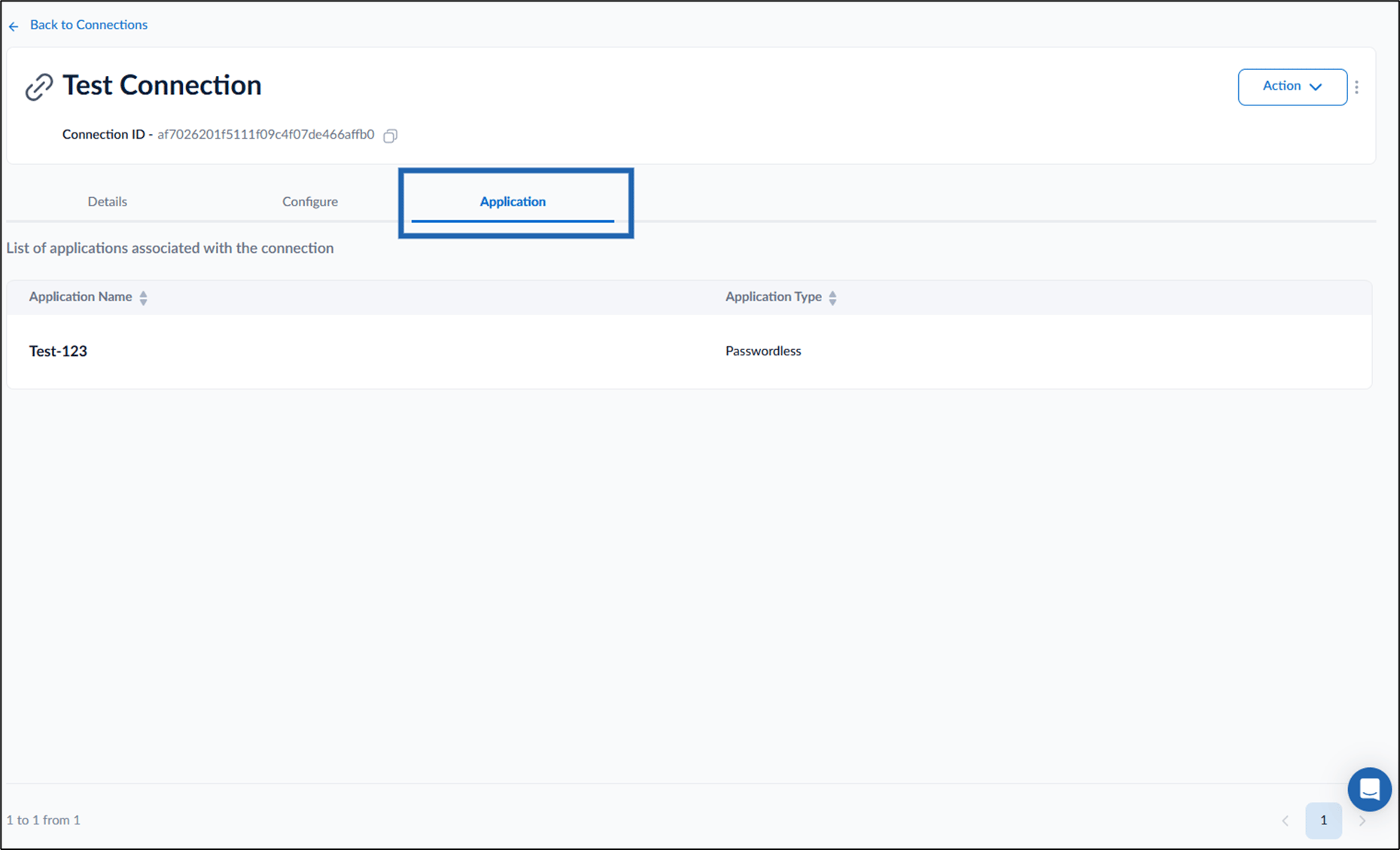Image resolution: width=1400 pixels, height=850 pixels.
Task: Select the Application tab
Action: [x=513, y=202]
